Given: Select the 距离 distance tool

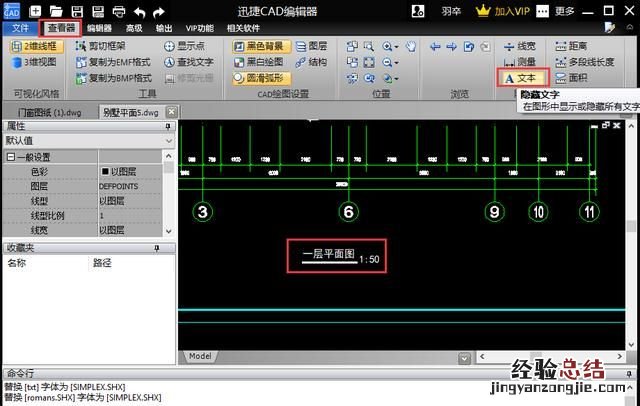Looking at the screenshot, I should pos(571,46).
